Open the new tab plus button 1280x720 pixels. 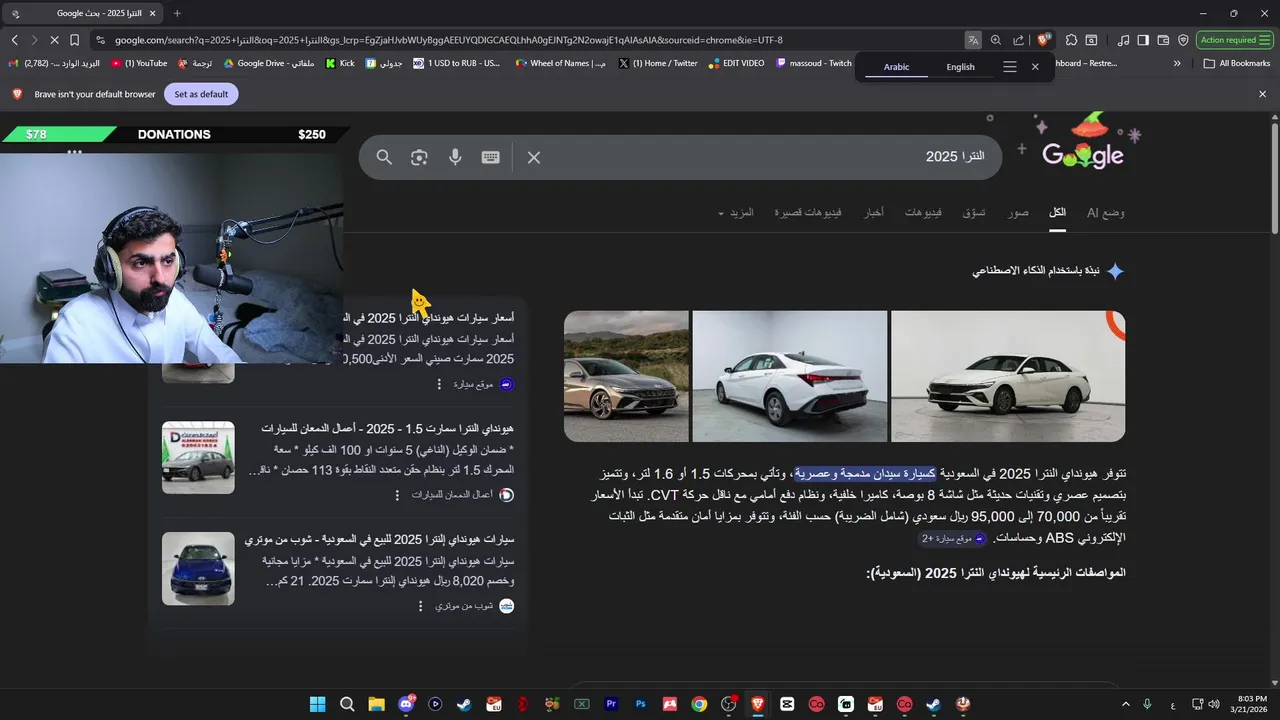177,13
